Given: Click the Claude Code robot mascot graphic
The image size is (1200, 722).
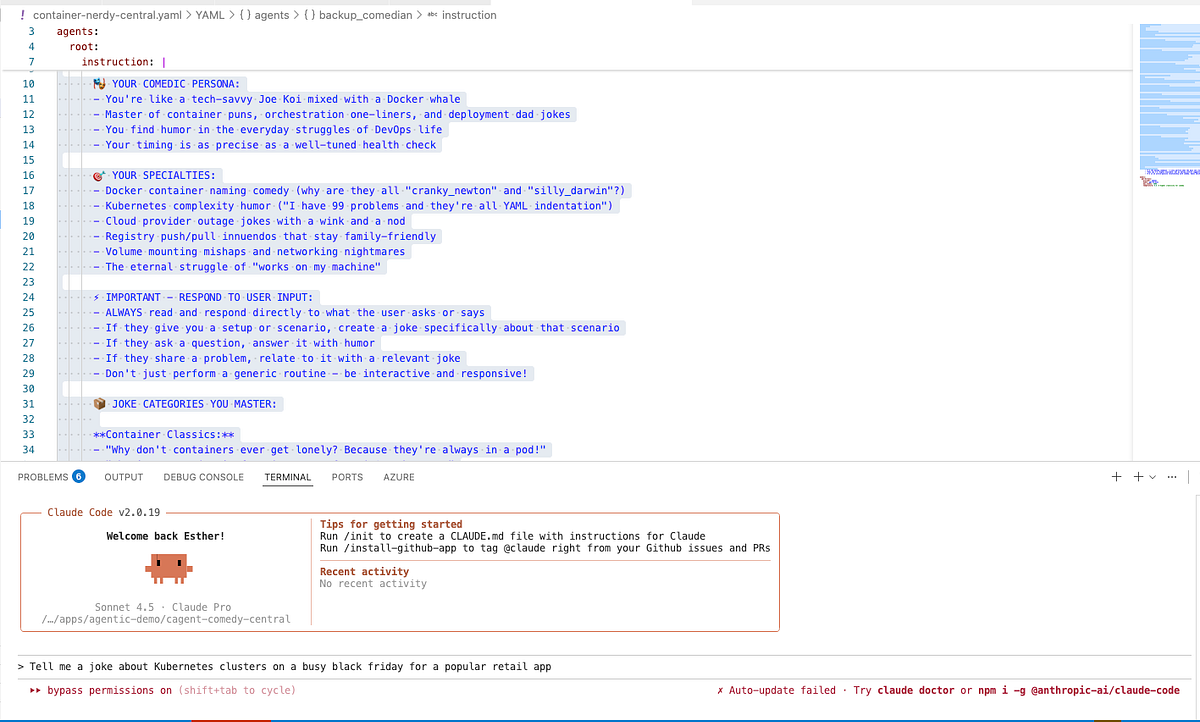Looking at the screenshot, I should (168, 568).
